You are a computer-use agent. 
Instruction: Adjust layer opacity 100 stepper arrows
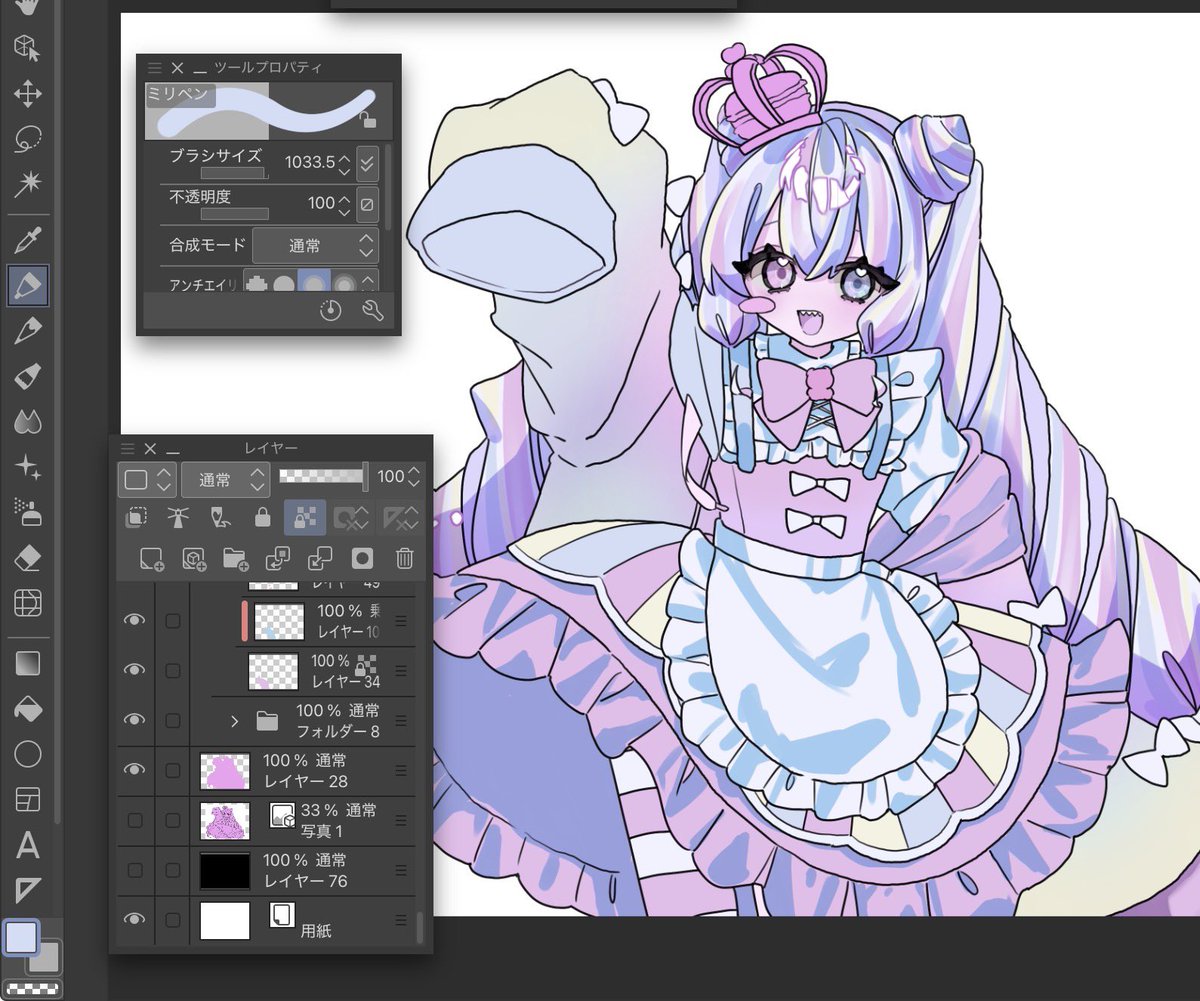(415, 477)
